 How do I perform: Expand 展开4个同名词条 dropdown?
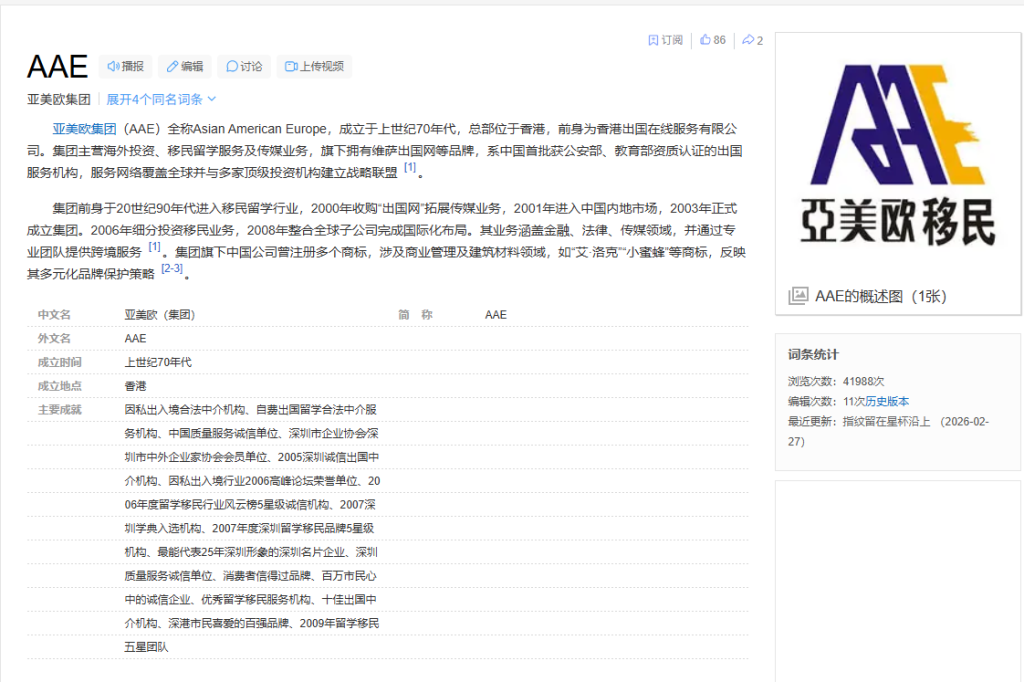click(161, 99)
